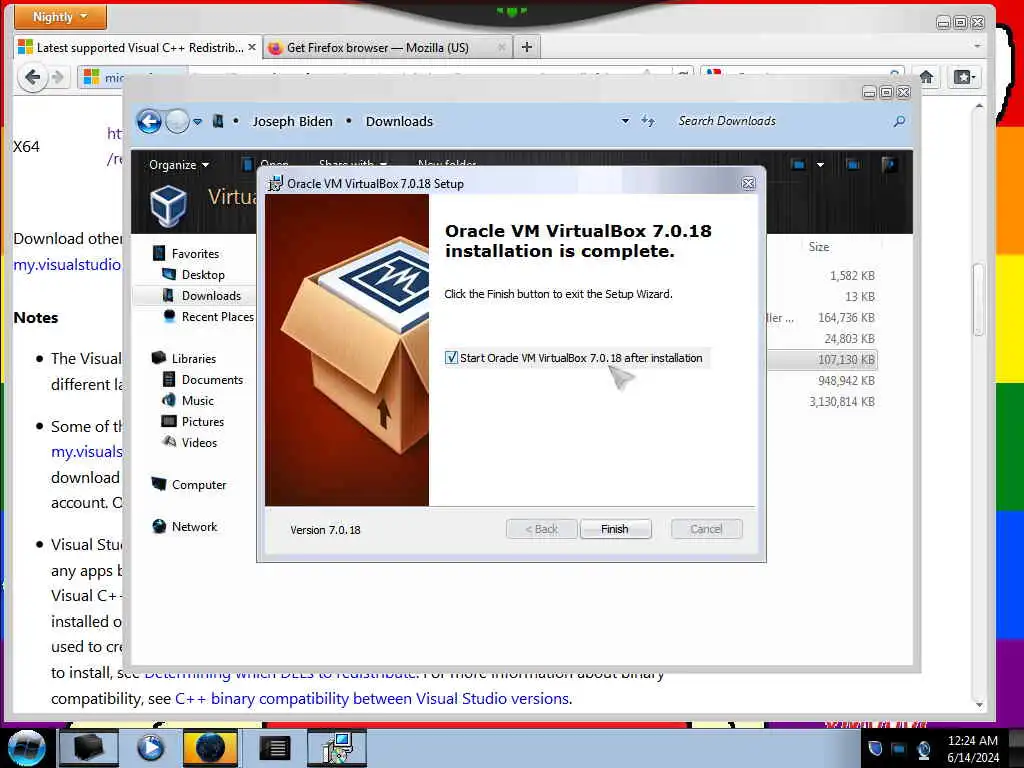Close the VirtualBox Setup dialog
1024x768 pixels.
(748, 184)
